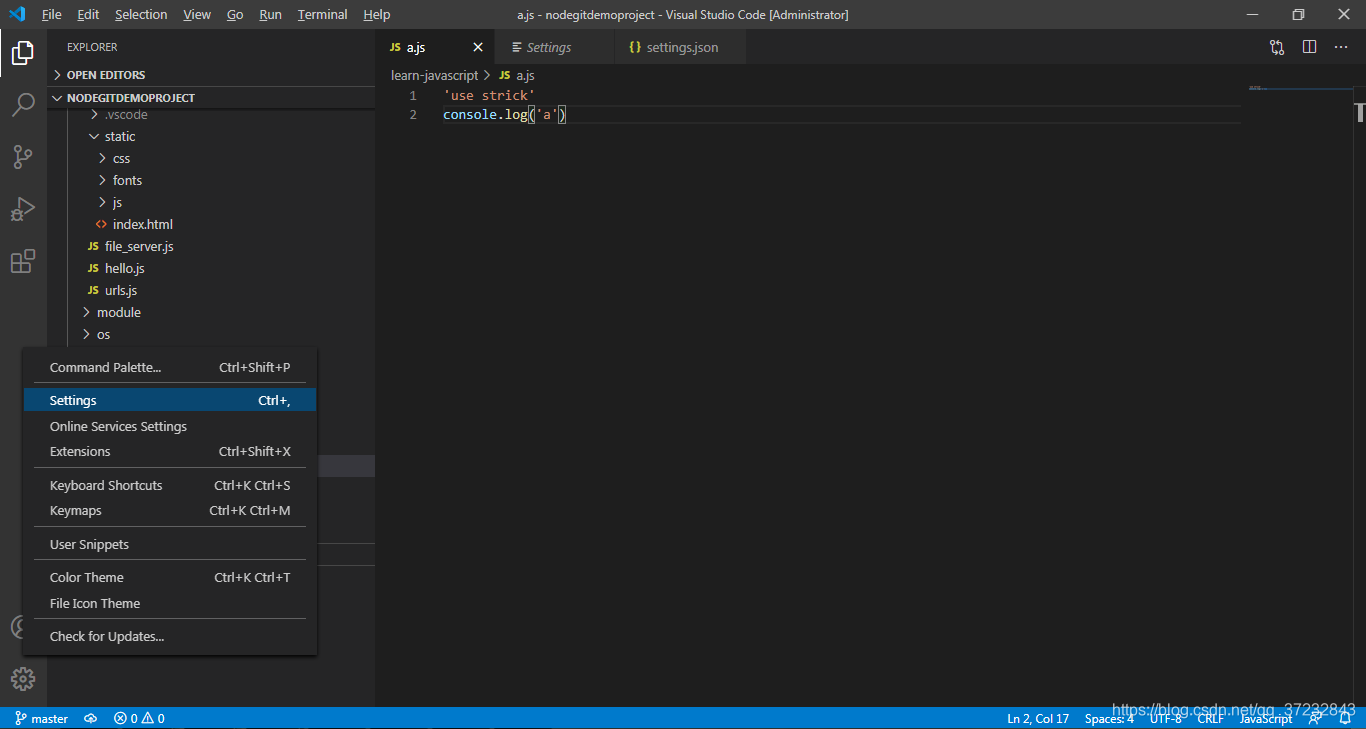Open the Search view in the activity bar
Viewport: 1366px width, 729px height.
(x=23, y=105)
